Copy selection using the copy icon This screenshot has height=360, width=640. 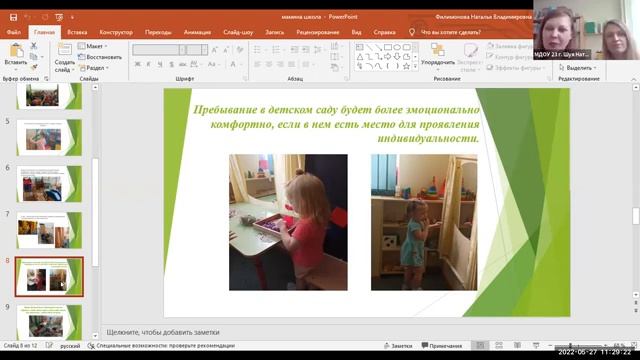click(x=34, y=56)
